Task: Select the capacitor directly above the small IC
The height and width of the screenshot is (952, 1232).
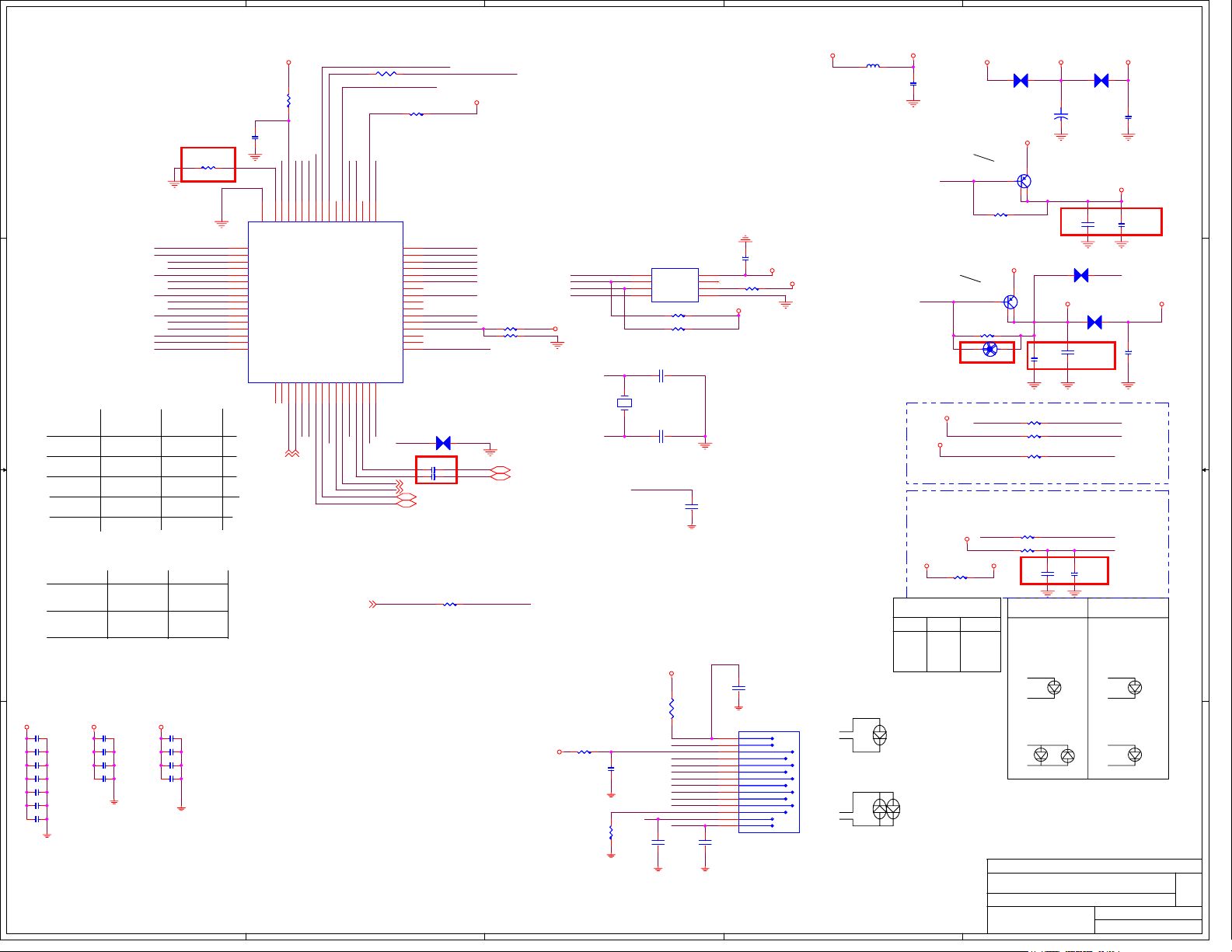Action: point(745,259)
